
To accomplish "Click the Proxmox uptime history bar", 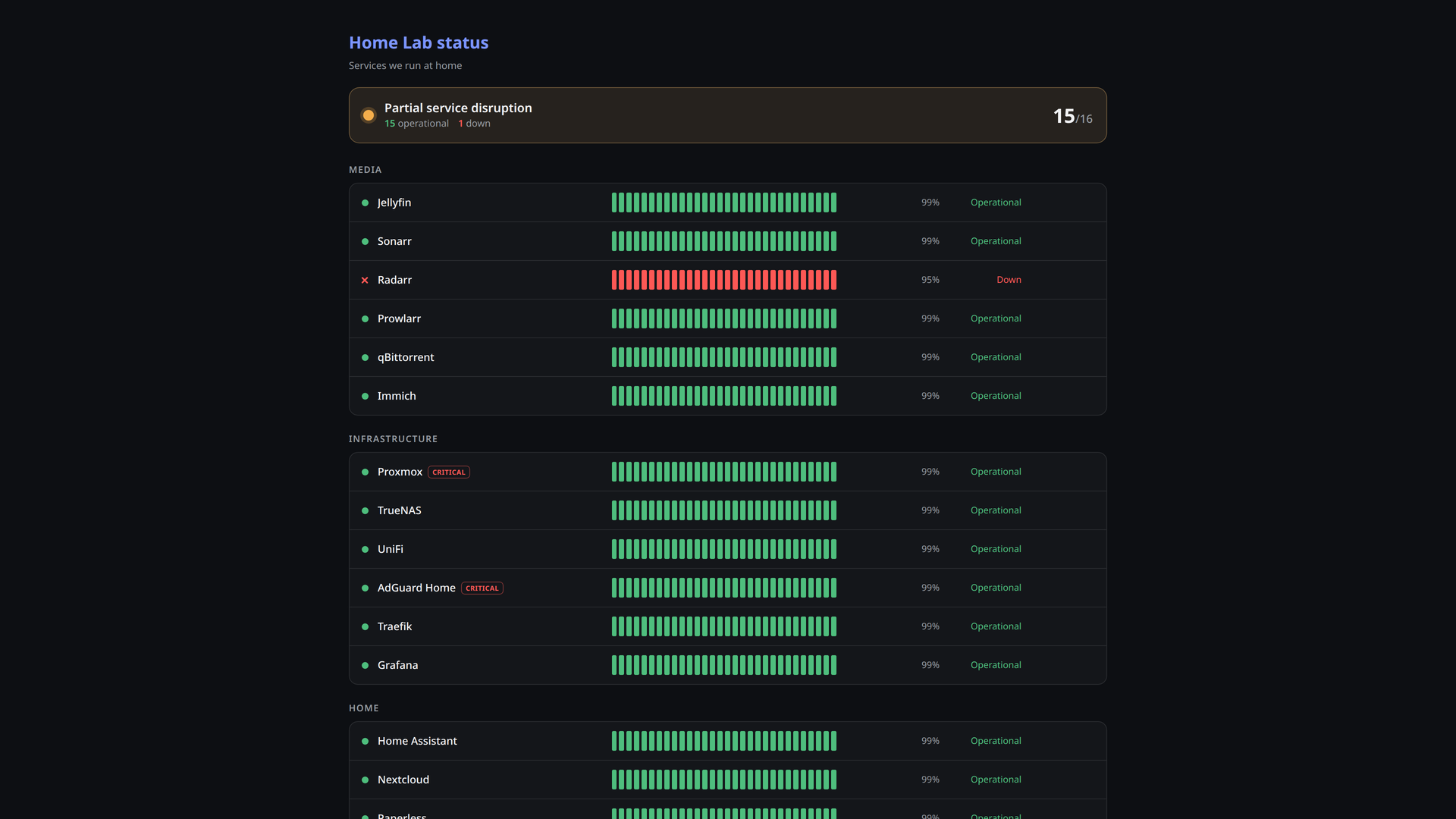I will click(724, 472).
